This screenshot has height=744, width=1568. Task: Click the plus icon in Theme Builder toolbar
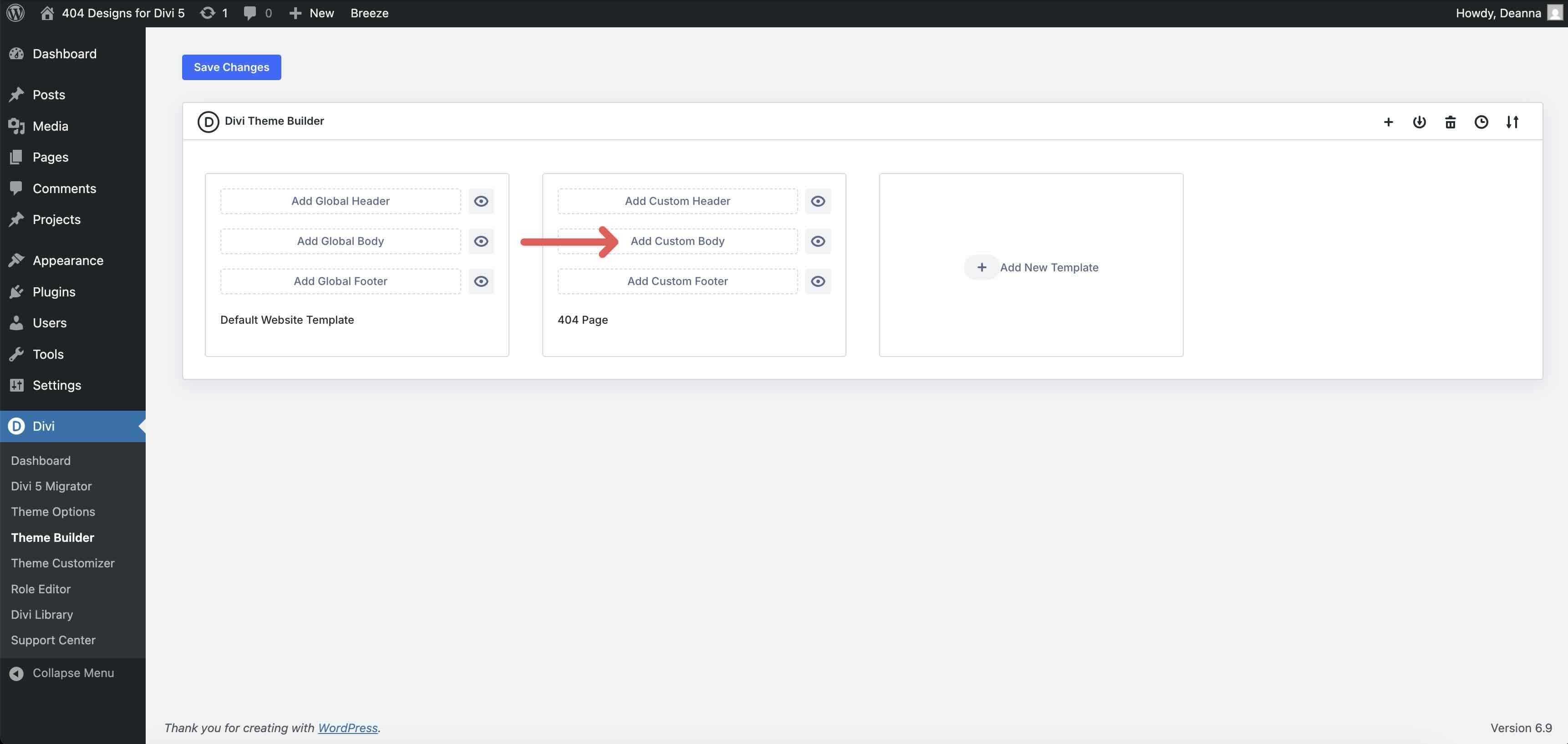point(1388,122)
